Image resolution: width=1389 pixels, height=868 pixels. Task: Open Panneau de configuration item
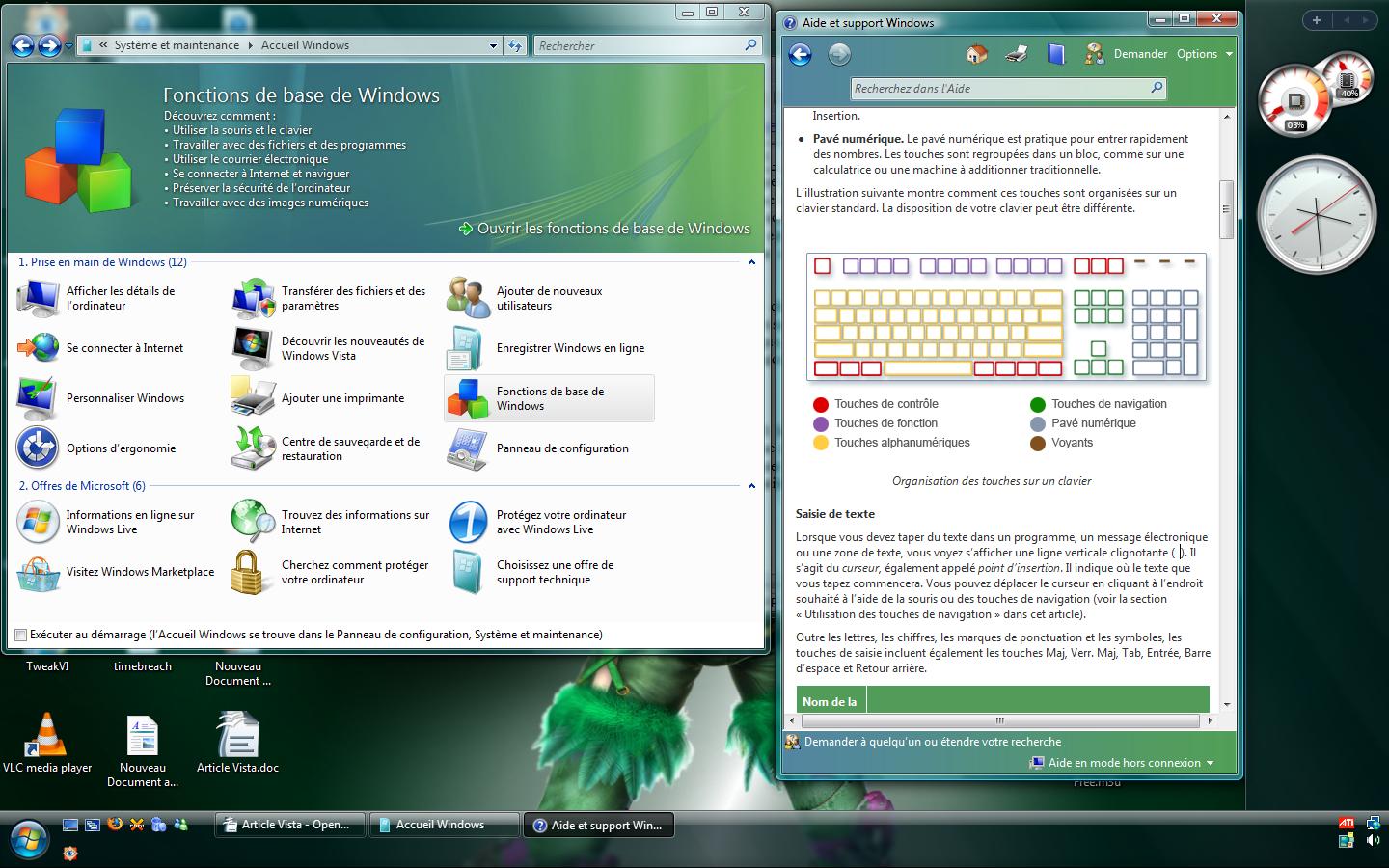click(x=538, y=448)
